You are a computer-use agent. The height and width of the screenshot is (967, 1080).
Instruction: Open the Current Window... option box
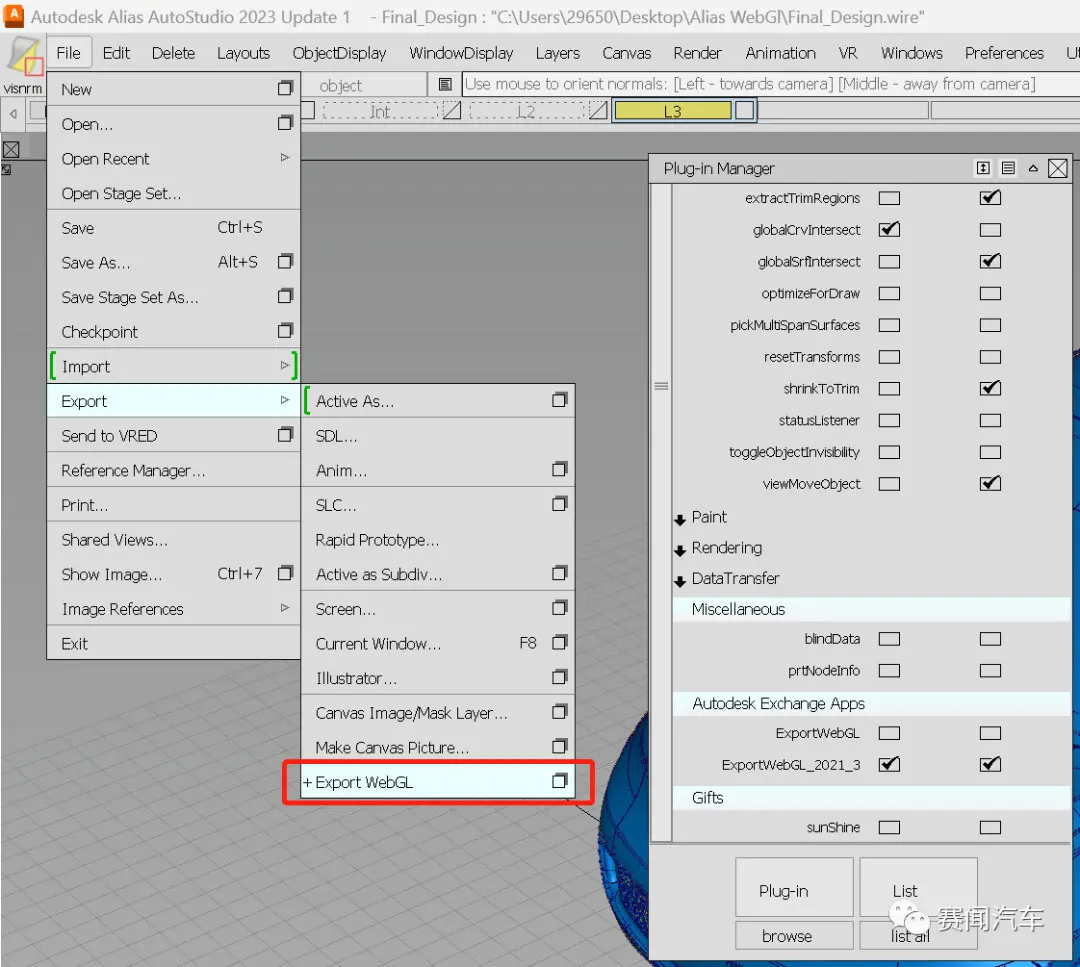560,643
